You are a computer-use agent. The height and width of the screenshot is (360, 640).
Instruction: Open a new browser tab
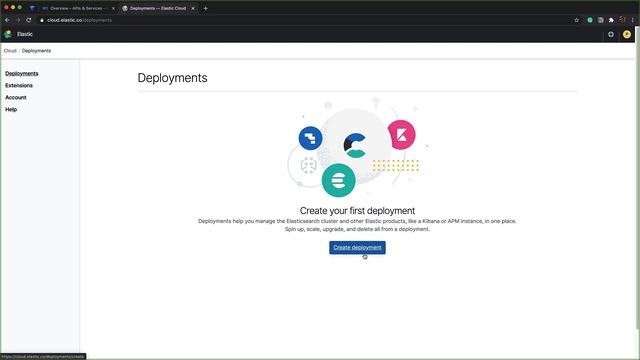point(205,8)
